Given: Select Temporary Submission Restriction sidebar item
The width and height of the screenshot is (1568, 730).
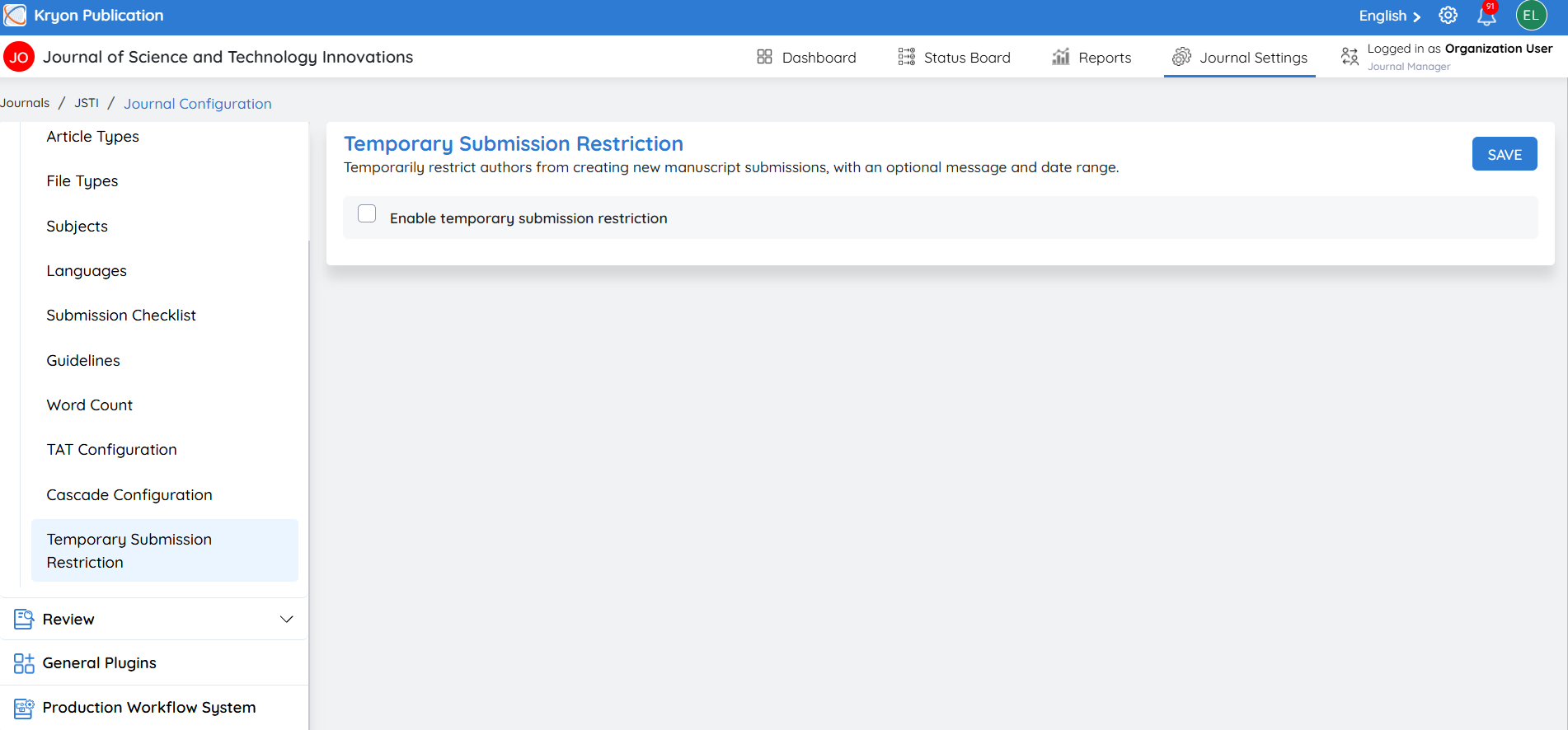Looking at the screenshot, I should (x=165, y=550).
